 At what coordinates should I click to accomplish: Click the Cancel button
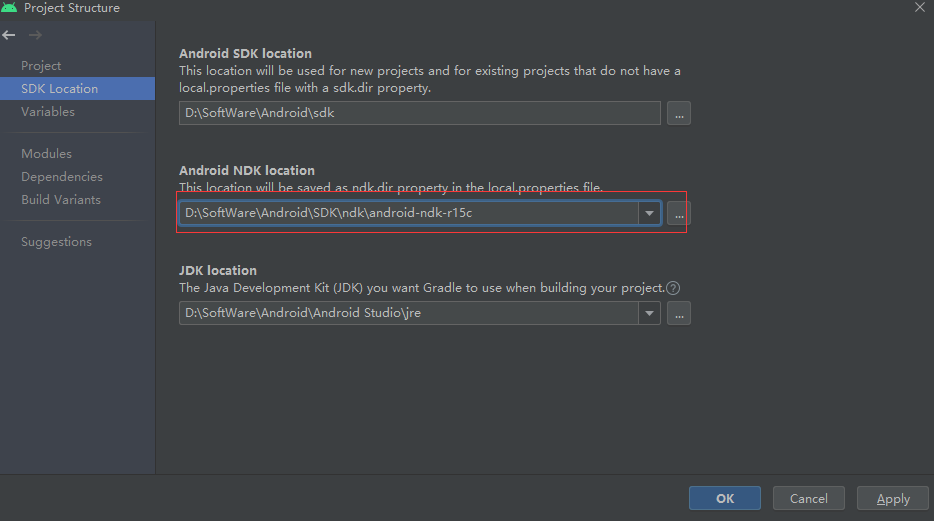[x=808, y=498]
